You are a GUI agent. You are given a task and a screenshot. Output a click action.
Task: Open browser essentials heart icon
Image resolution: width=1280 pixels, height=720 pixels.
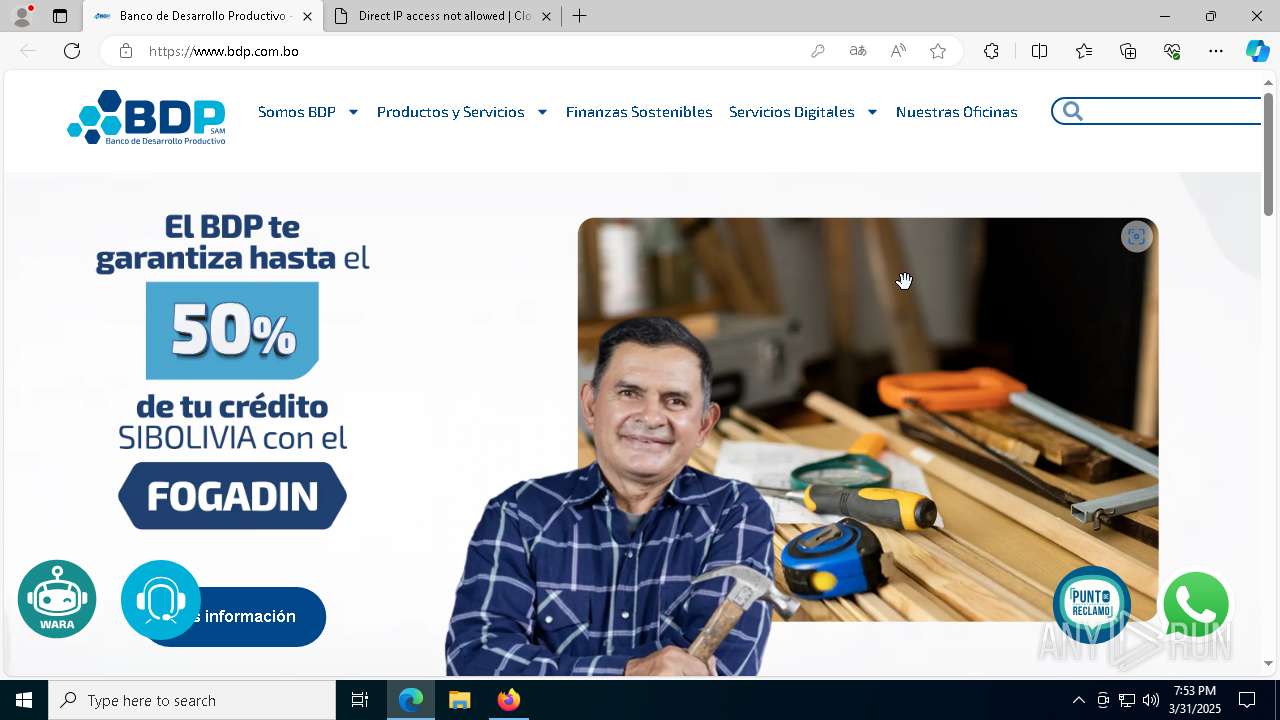point(1172,51)
